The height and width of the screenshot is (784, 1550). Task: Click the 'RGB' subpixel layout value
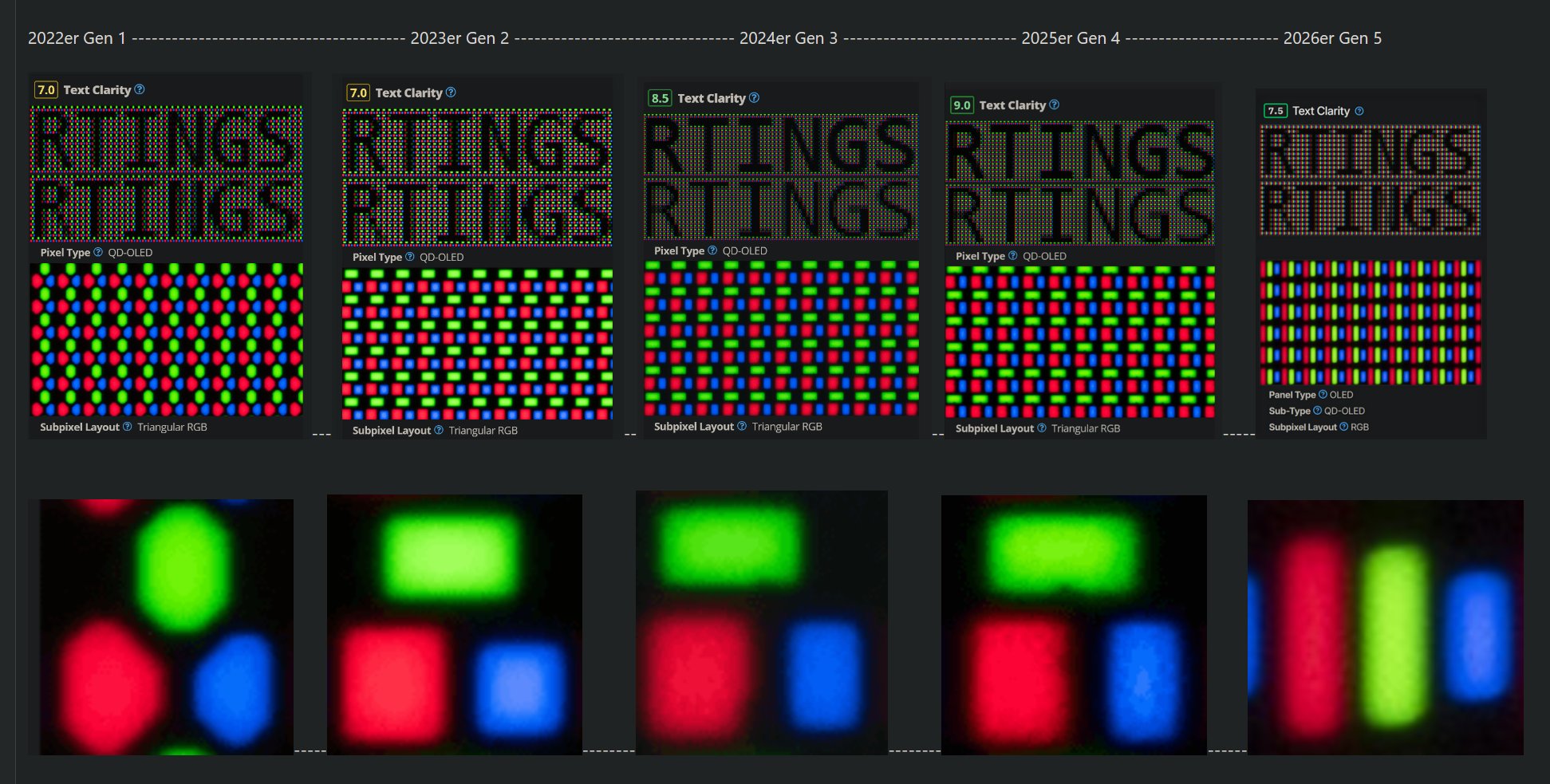[x=1359, y=427]
